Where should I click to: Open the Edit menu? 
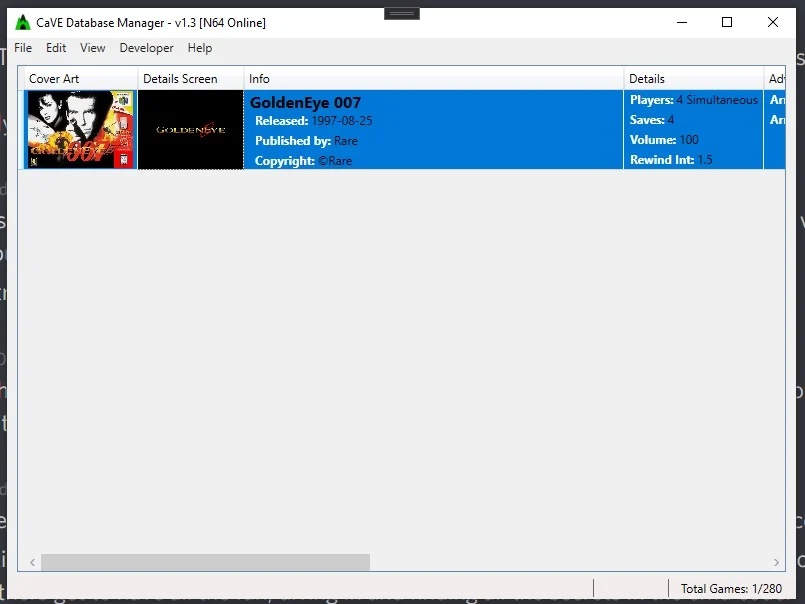click(x=56, y=48)
